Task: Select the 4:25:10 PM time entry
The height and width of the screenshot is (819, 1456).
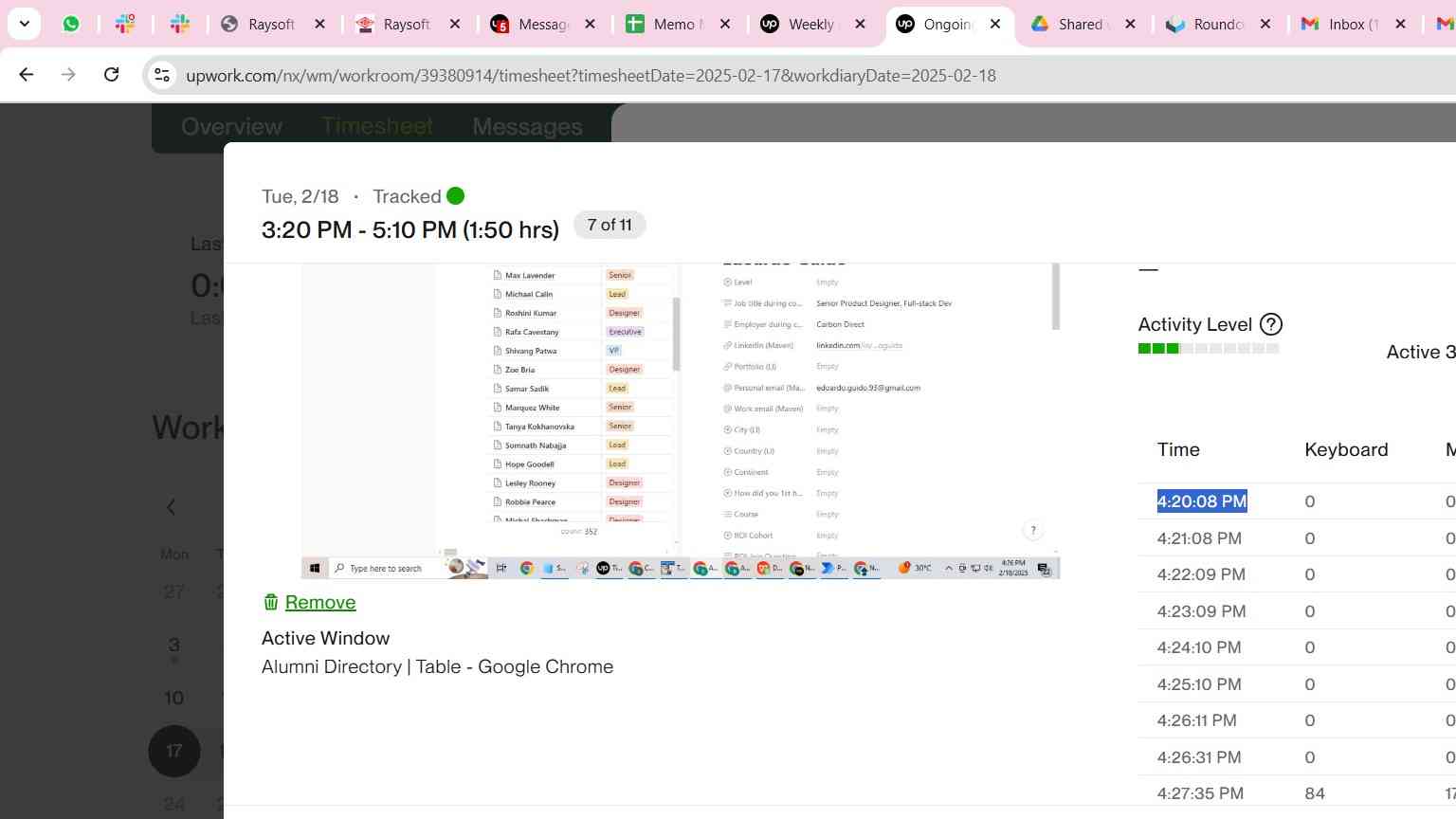Action: click(x=1199, y=684)
